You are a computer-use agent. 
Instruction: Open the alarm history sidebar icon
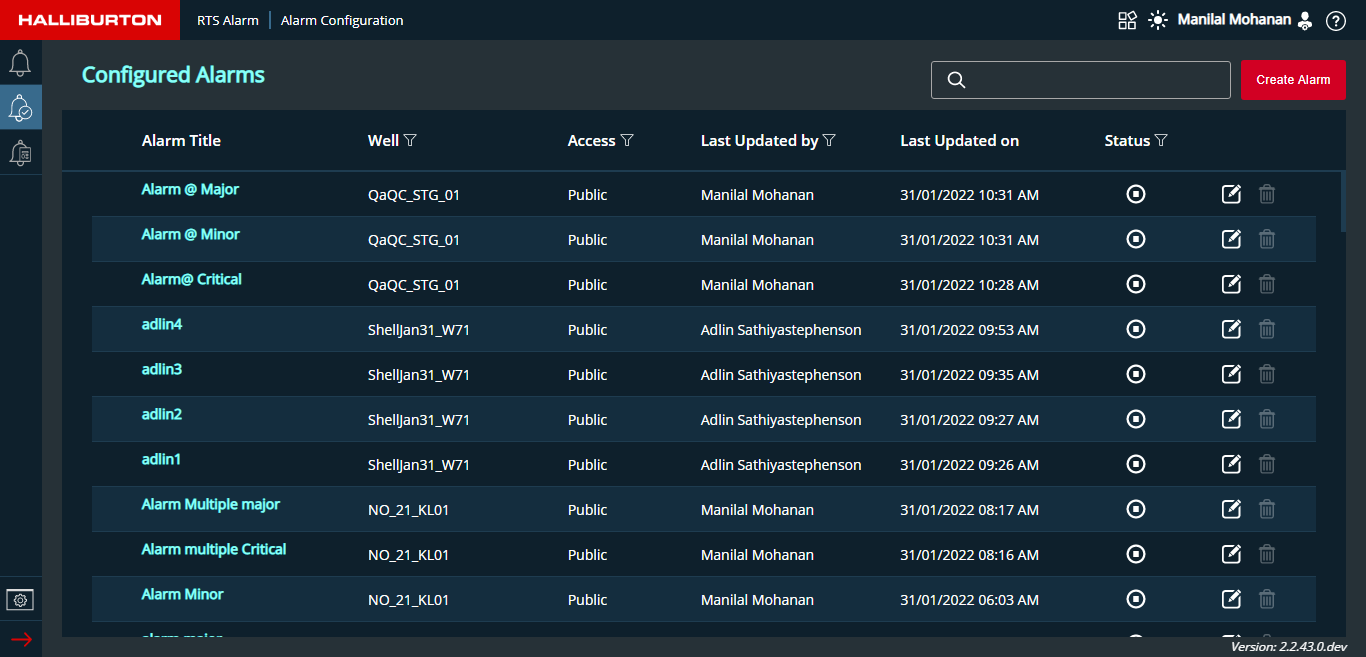[20, 153]
